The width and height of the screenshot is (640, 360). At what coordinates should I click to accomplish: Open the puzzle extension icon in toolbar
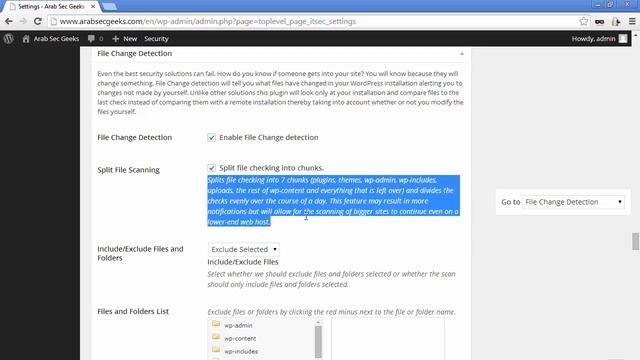coord(616,22)
